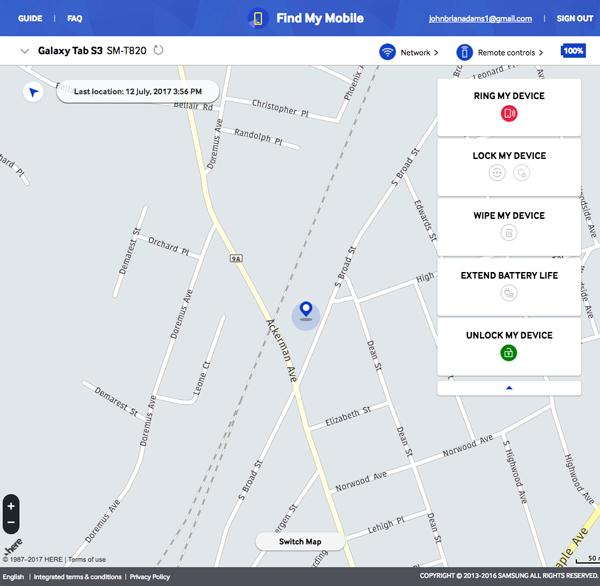Image resolution: width=600 pixels, height=586 pixels.
Task: Click the Demarest St label near Orchard Pl
Action: pyautogui.click(x=130, y=251)
